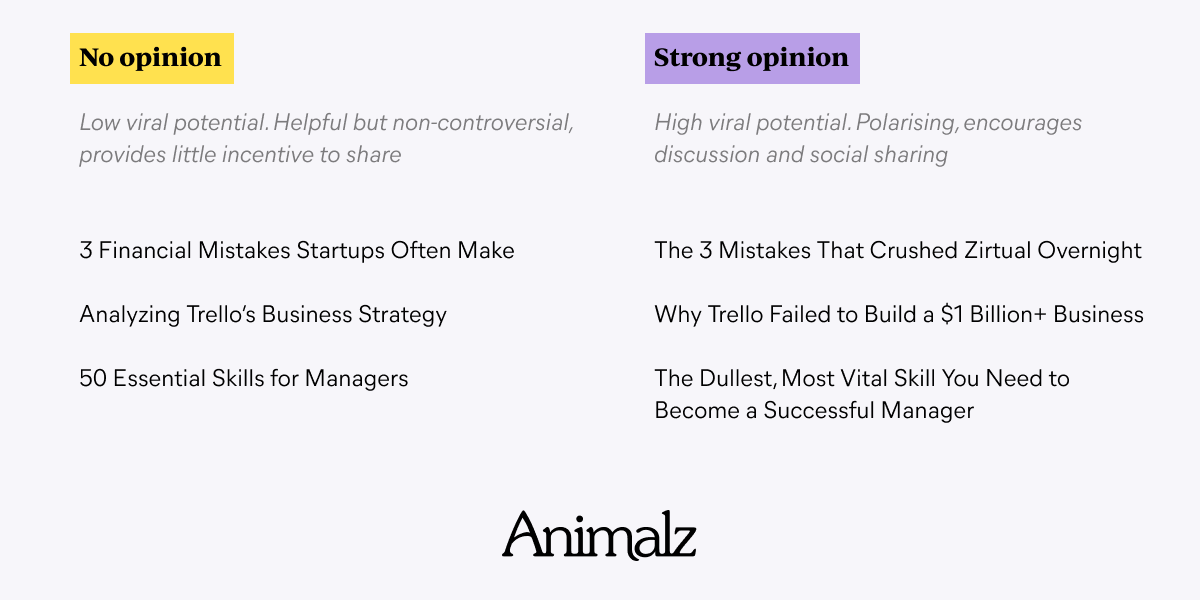The width and height of the screenshot is (1200, 600).
Task: Click "3 Financial Mistakes Startups Often Make" headline
Action: click(x=297, y=250)
